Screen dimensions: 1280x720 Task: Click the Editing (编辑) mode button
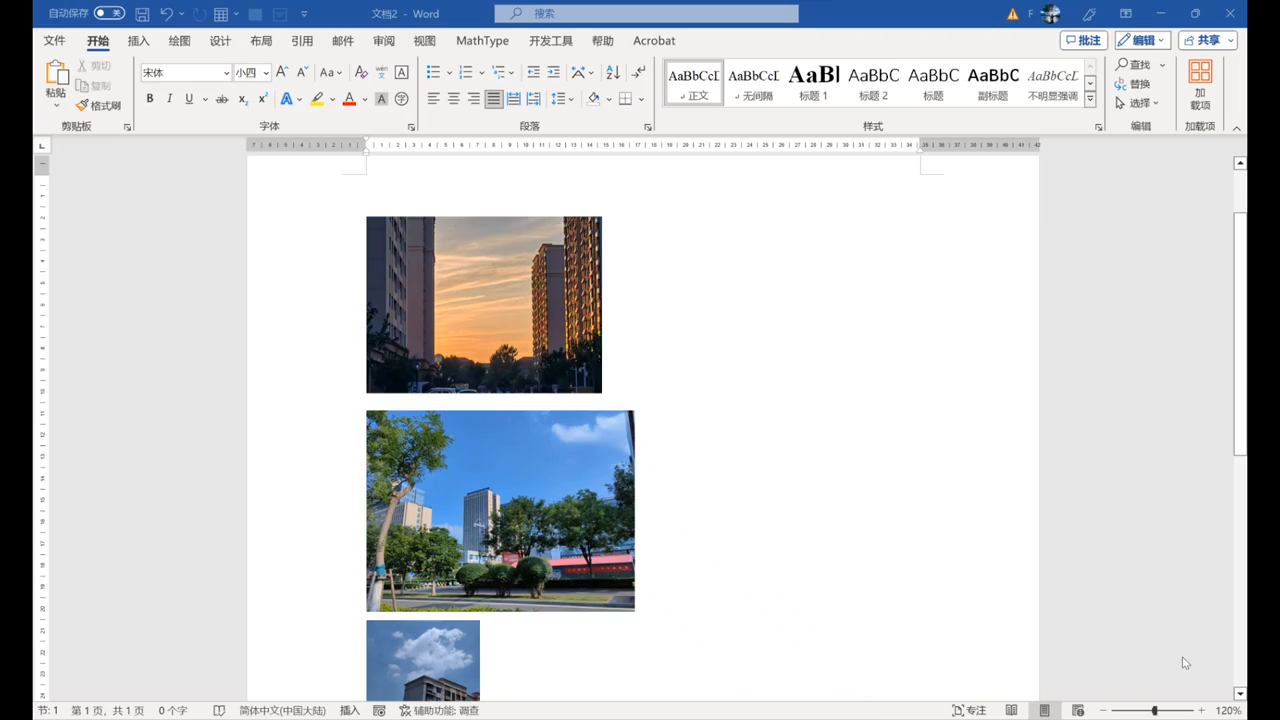1143,40
